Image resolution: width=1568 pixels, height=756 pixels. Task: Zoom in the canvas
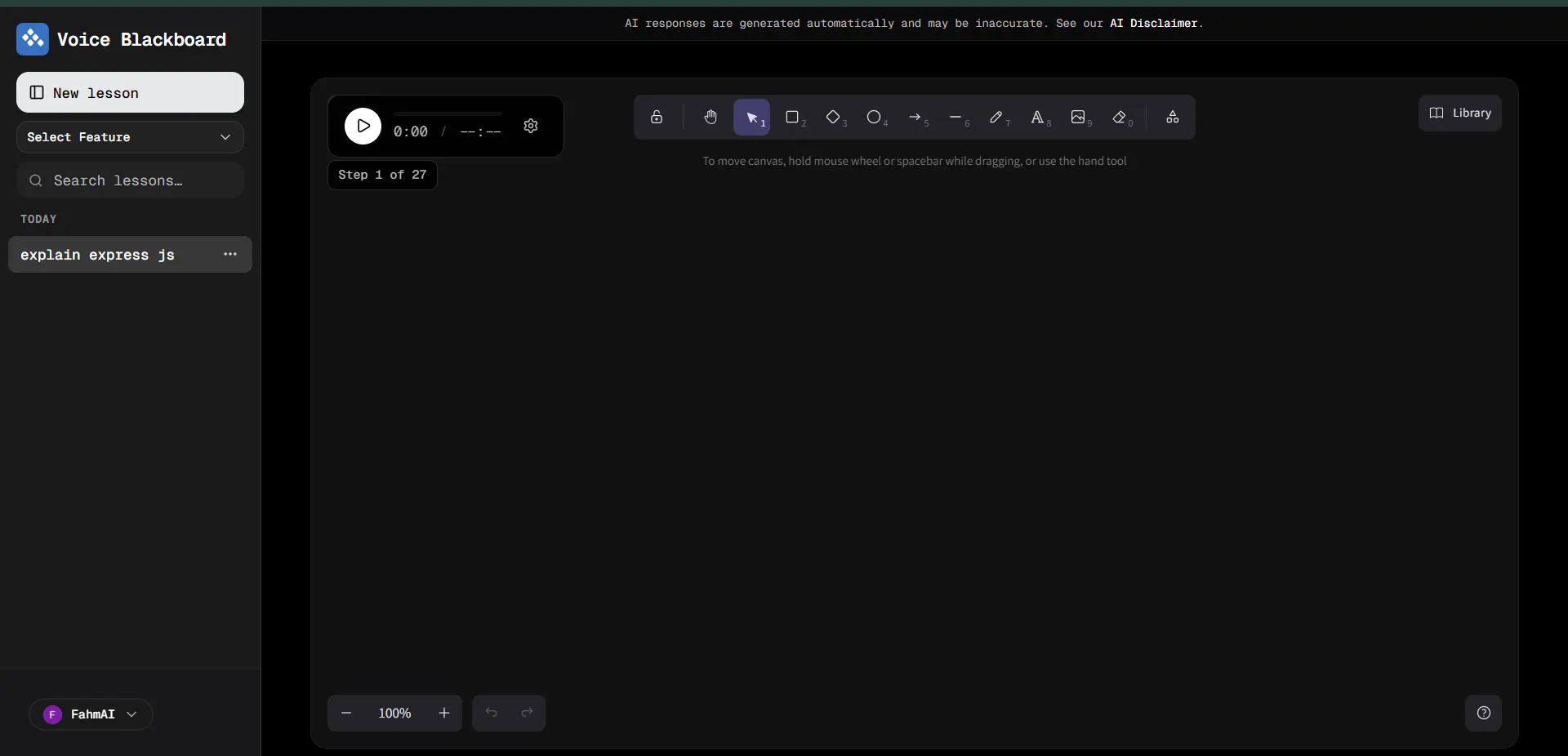pyautogui.click(x=444, y=714)
